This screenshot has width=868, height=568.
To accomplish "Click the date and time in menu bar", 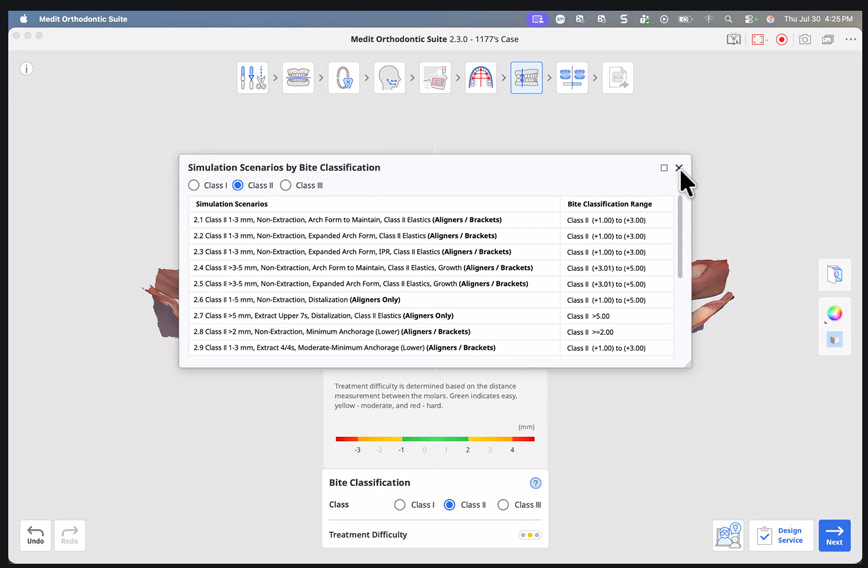I will pyautogui.click(x=818, y=19).
